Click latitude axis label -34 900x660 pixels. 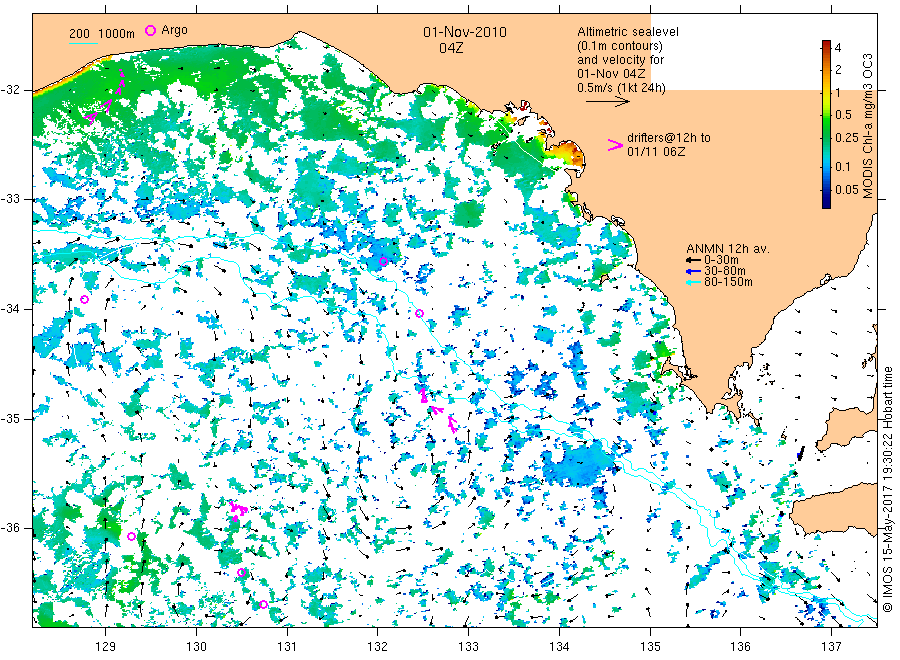10,309
